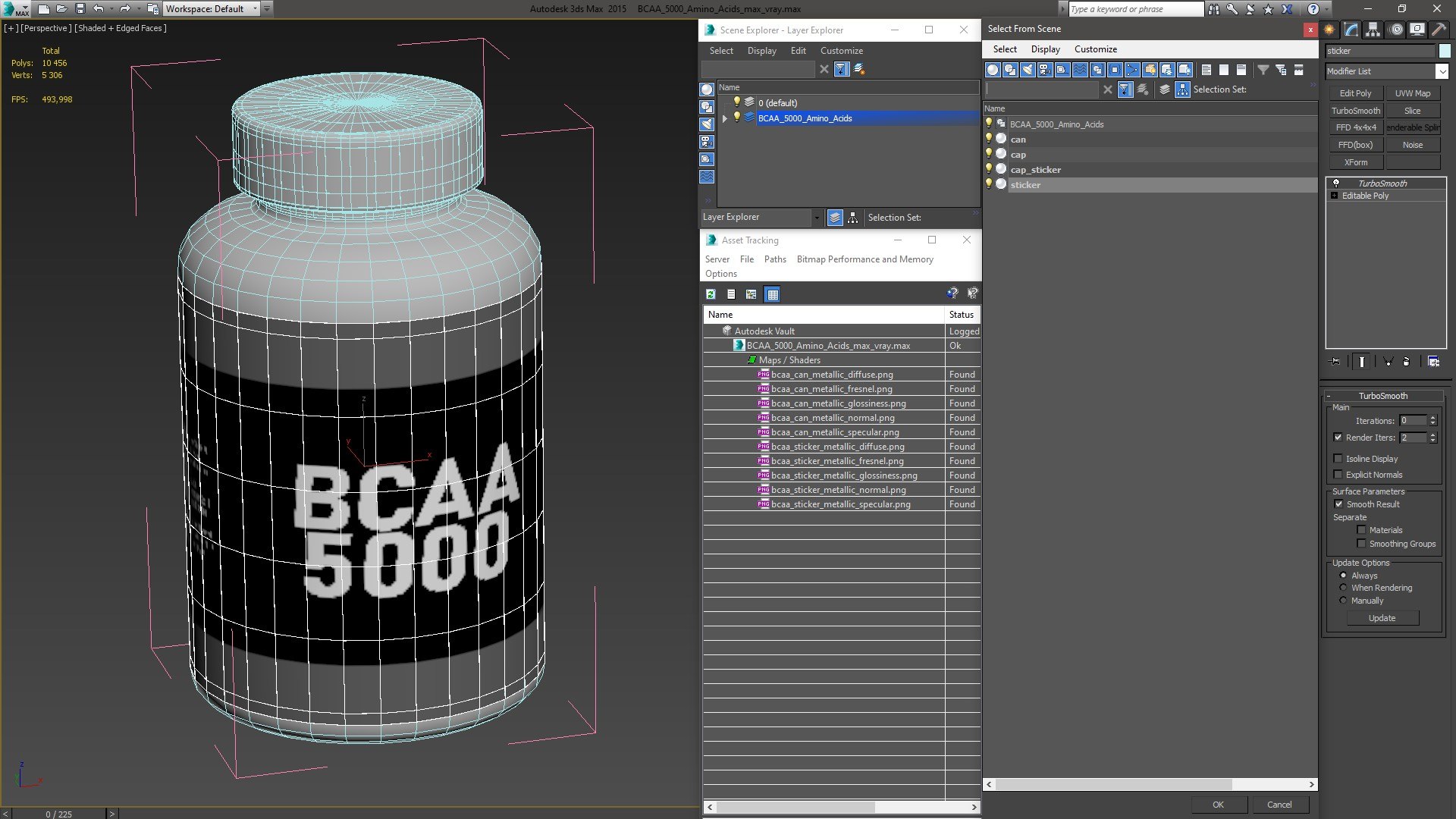This screenshot has height=819, width=1456.
Task: Check Separate by Materials checkbox
Action: (x=1361, y=530)
